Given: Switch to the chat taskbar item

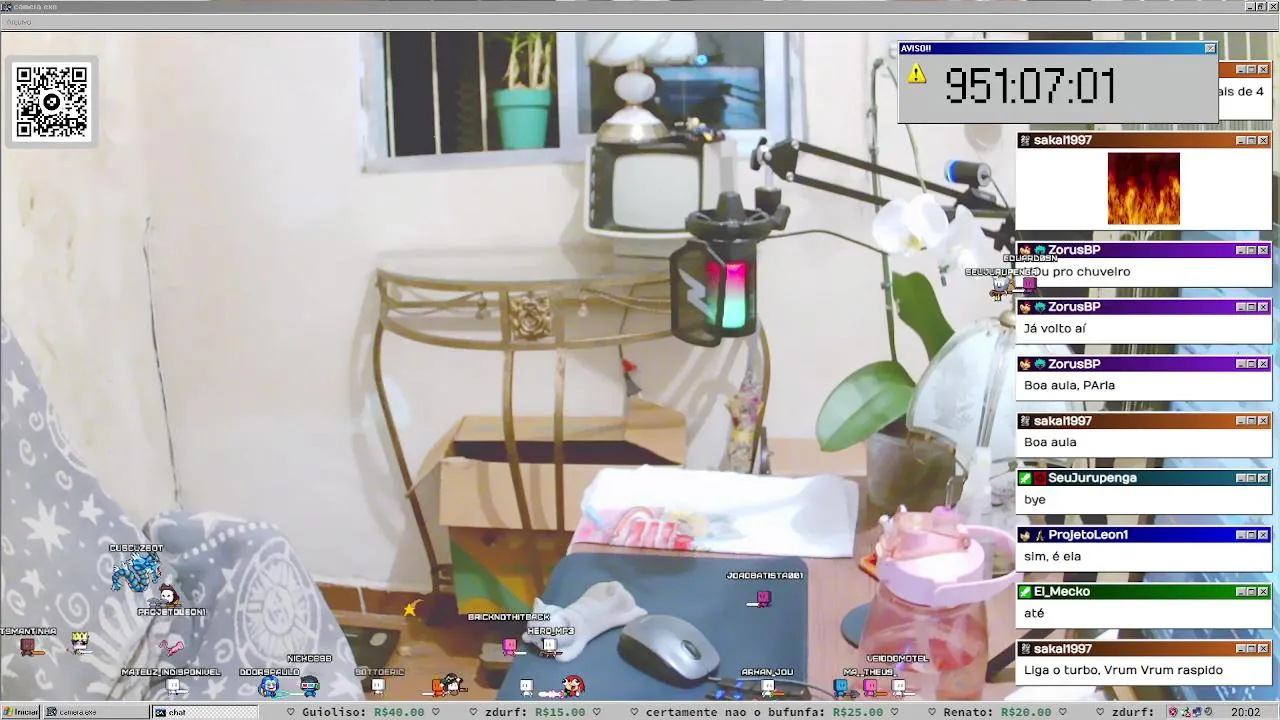Looking at the screenshot, I should click(x=203, y=712).
